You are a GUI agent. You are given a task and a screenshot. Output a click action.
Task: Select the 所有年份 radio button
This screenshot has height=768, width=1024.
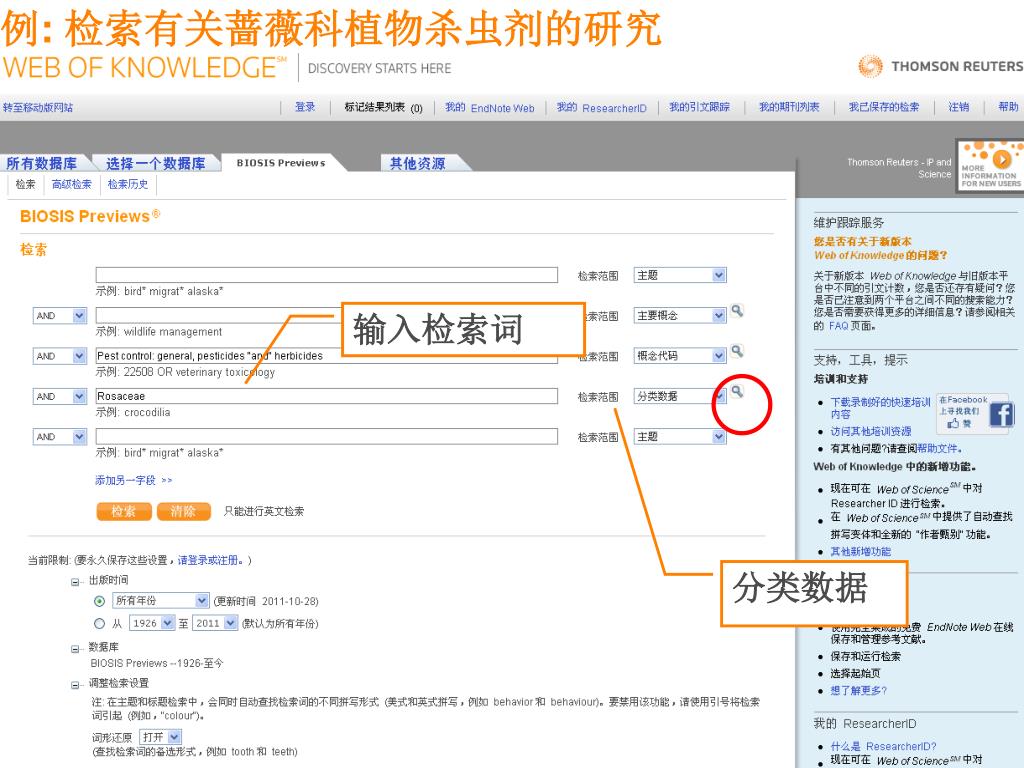click(x=99, y=601)
